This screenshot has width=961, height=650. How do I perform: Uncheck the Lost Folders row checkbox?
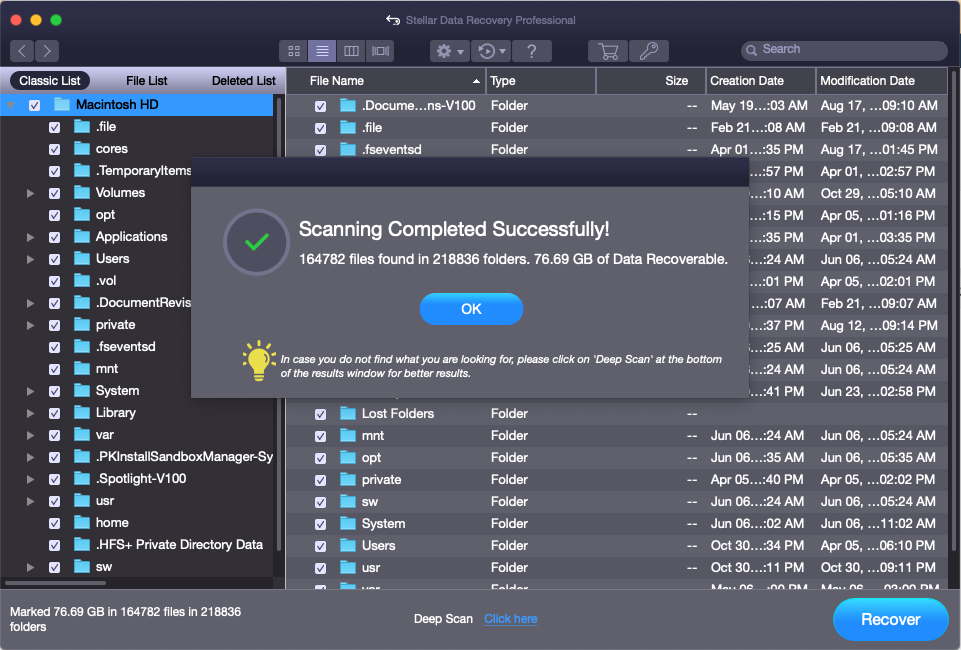coord(321,414)
